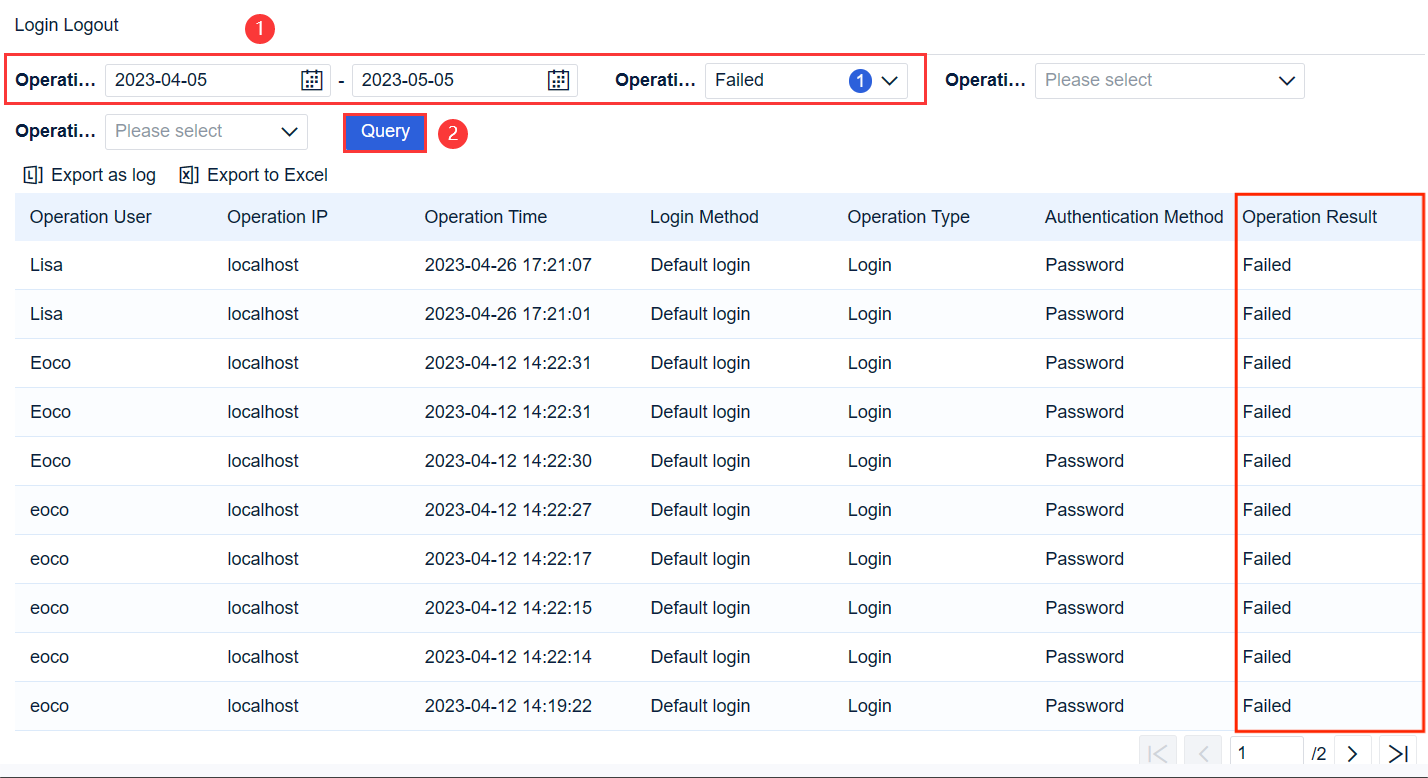Open the end date calendar picker

(559, 80)
